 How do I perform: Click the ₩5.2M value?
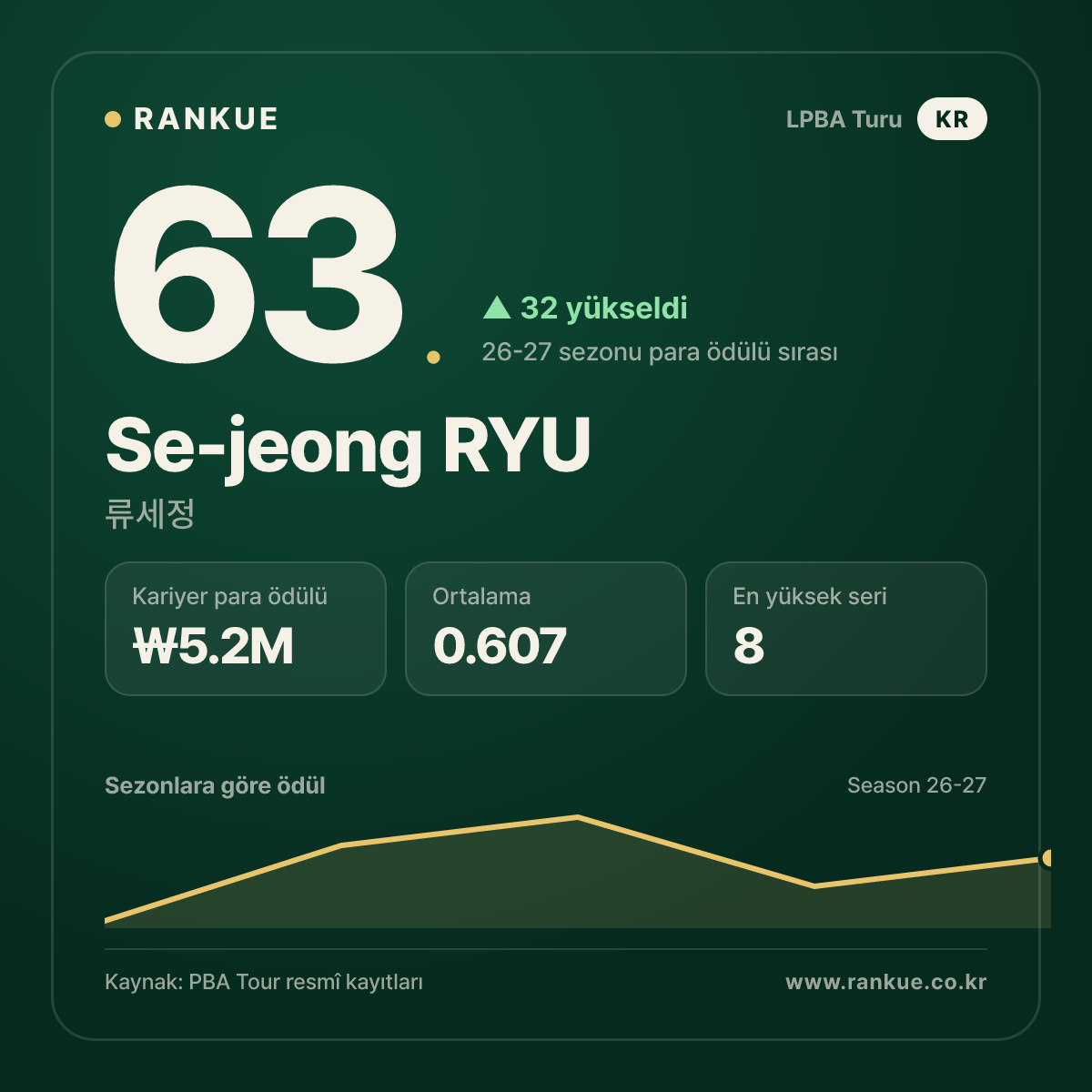tap(214, 646)
